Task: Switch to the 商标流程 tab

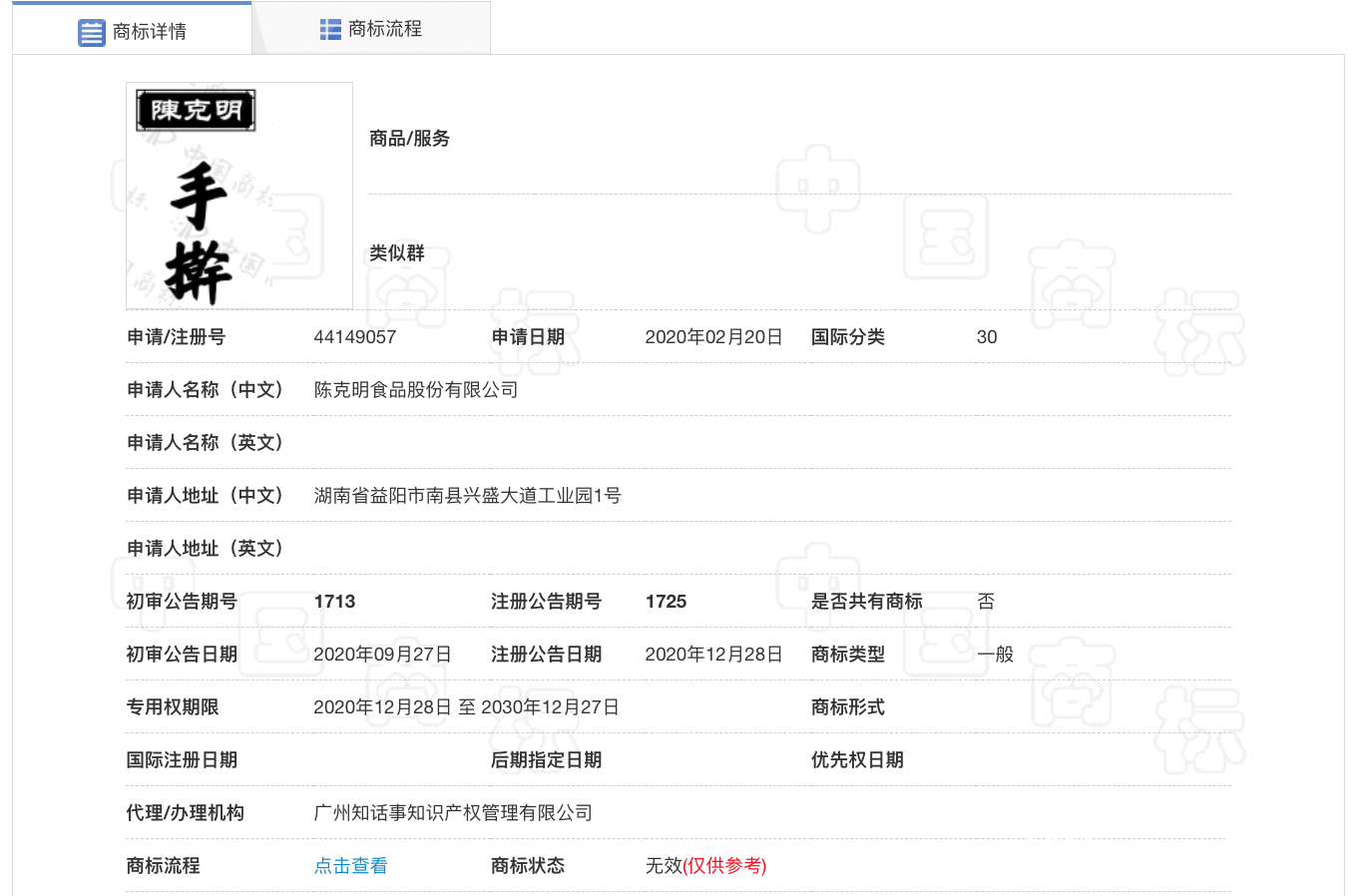Action: (x=371, y=29)
